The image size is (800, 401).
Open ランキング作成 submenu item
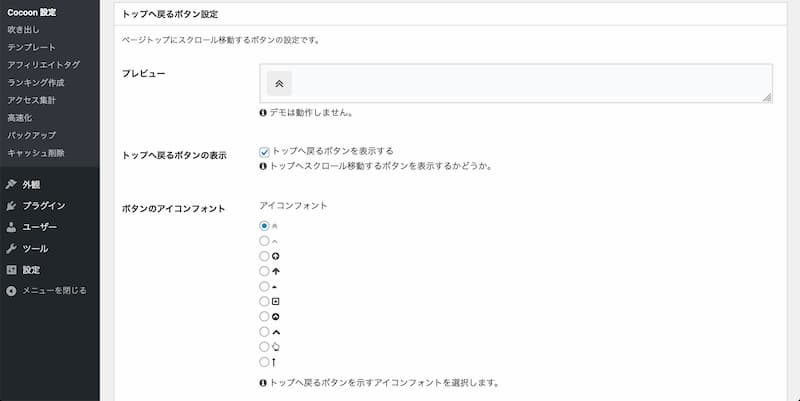[x=36, y=82]
